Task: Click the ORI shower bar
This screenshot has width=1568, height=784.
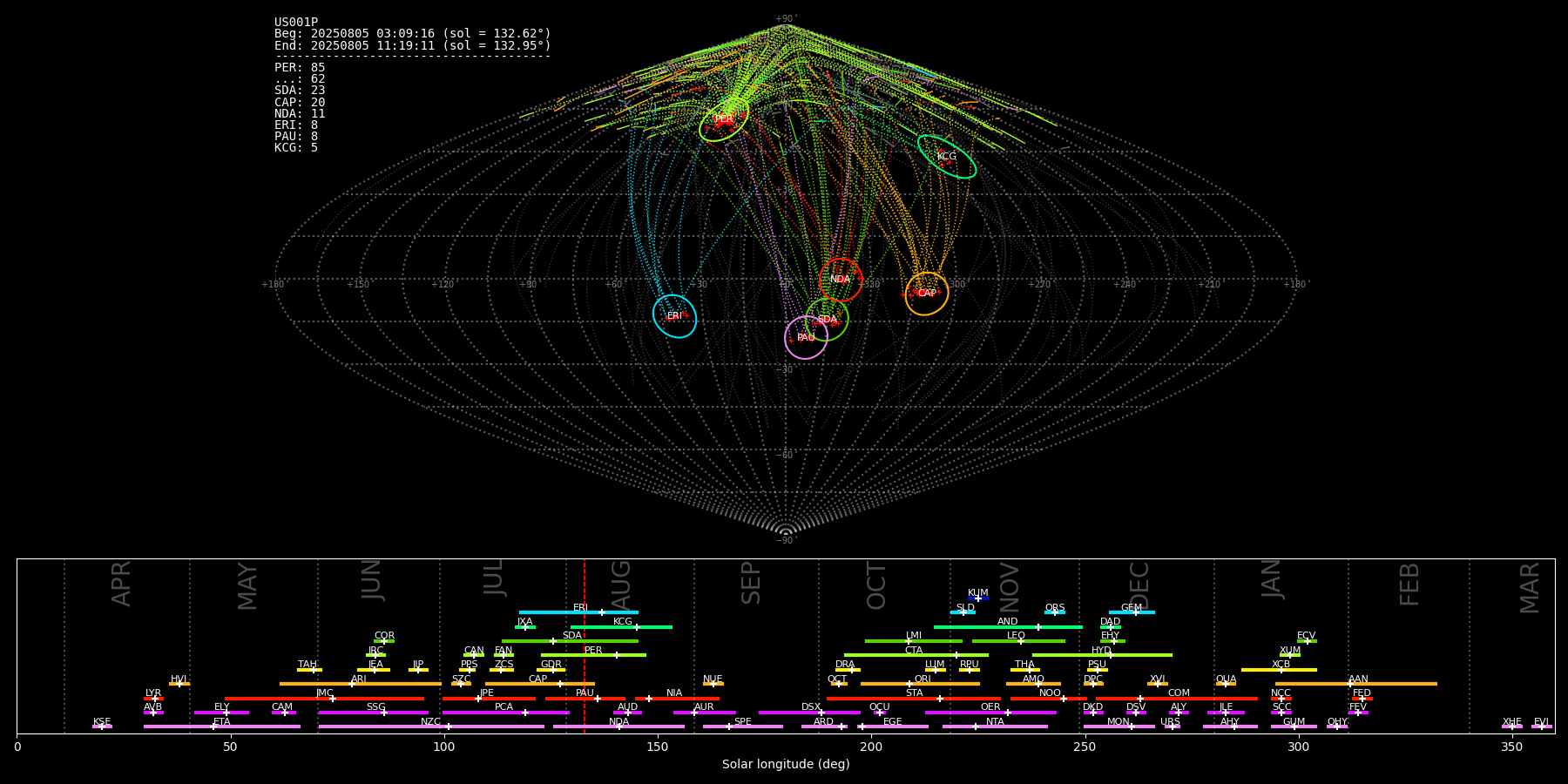Action: tap(920, 684)
